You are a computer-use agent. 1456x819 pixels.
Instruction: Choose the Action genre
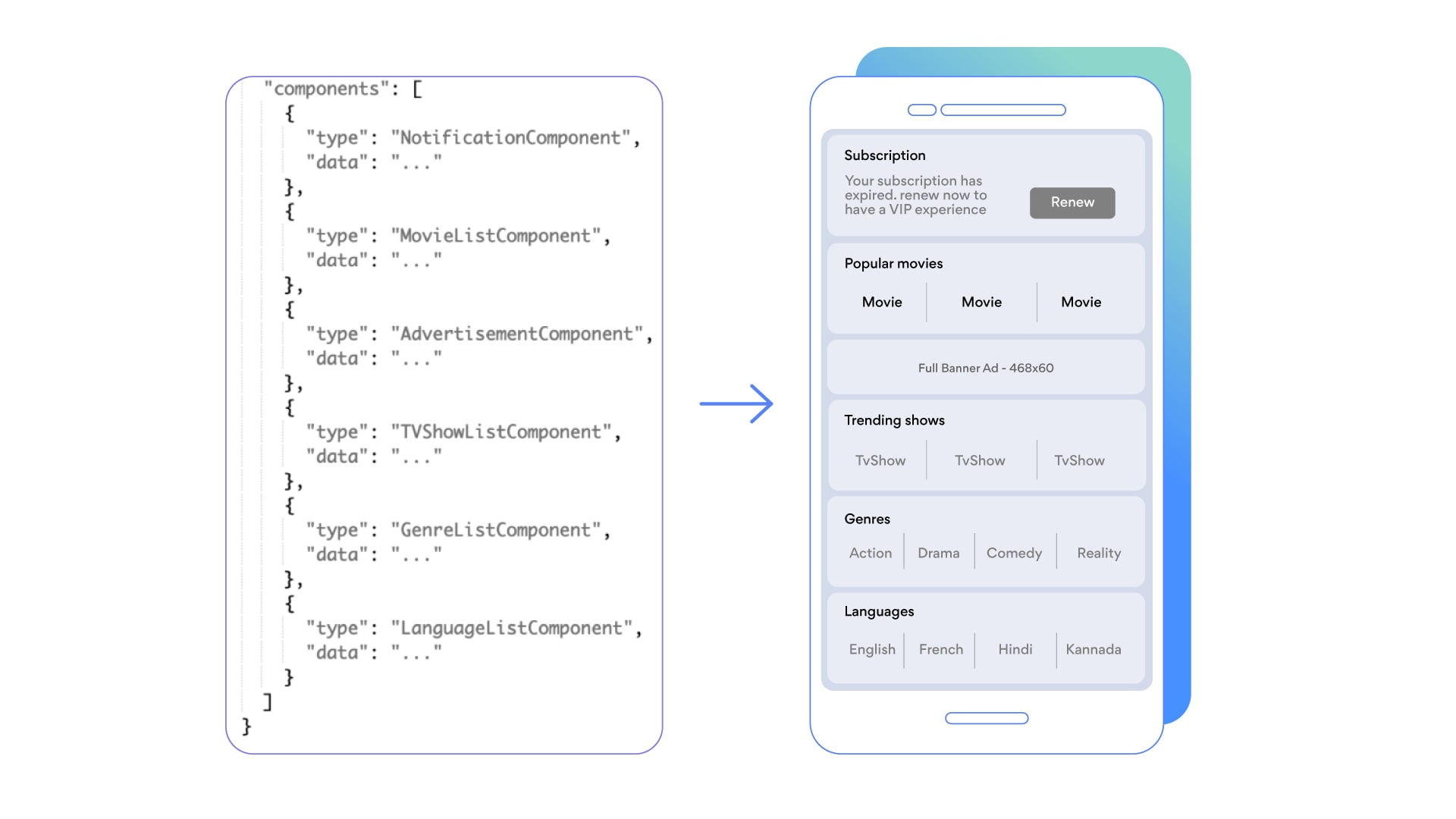(x=871, y=553)
